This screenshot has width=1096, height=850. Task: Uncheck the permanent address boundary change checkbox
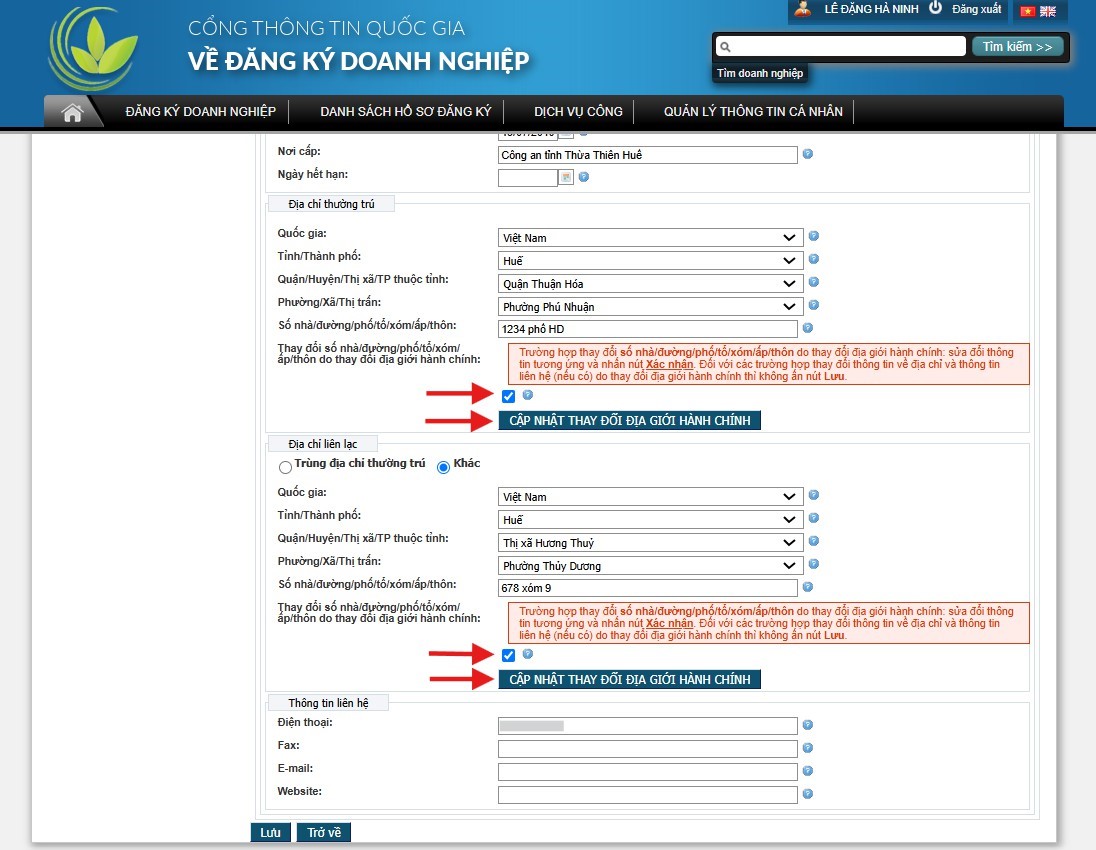[508, 396]
